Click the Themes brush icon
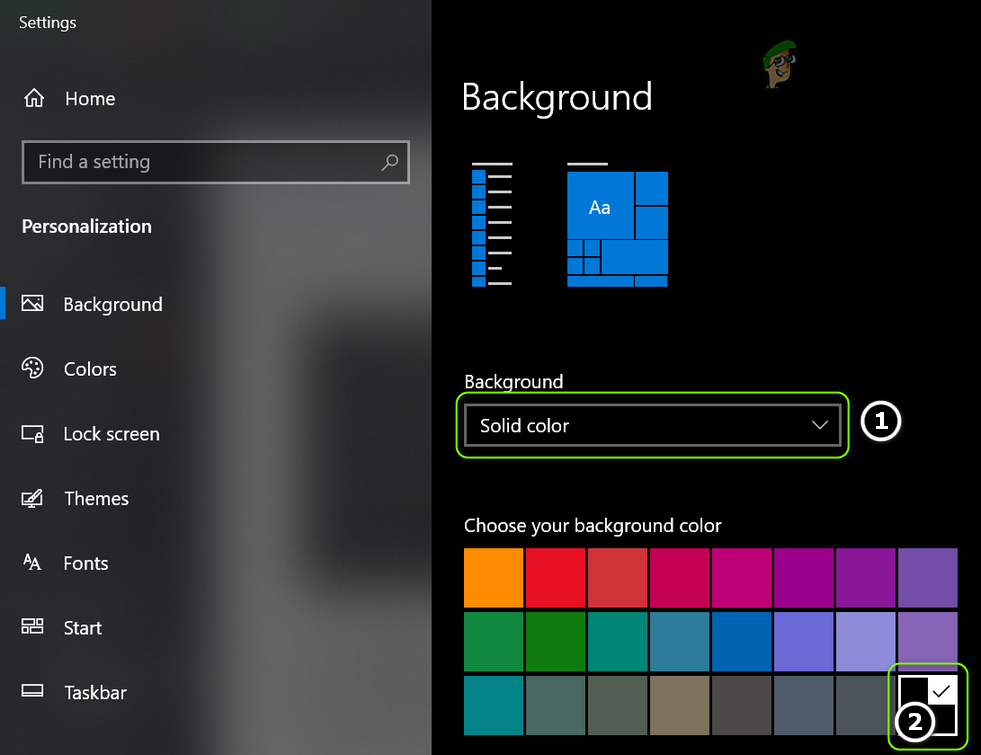The image size is (981, 755). tap(33, 498)
